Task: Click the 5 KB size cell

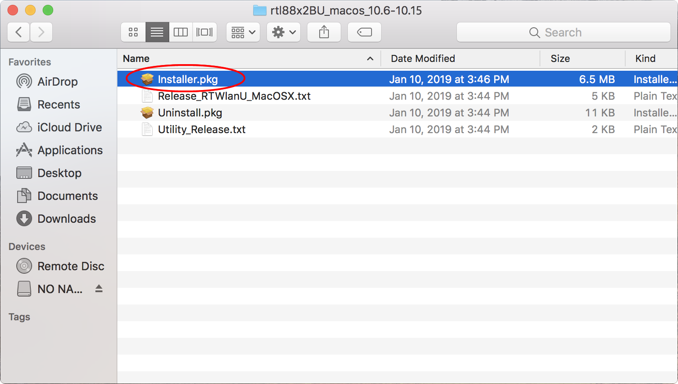Action: (x=603, y=96)
